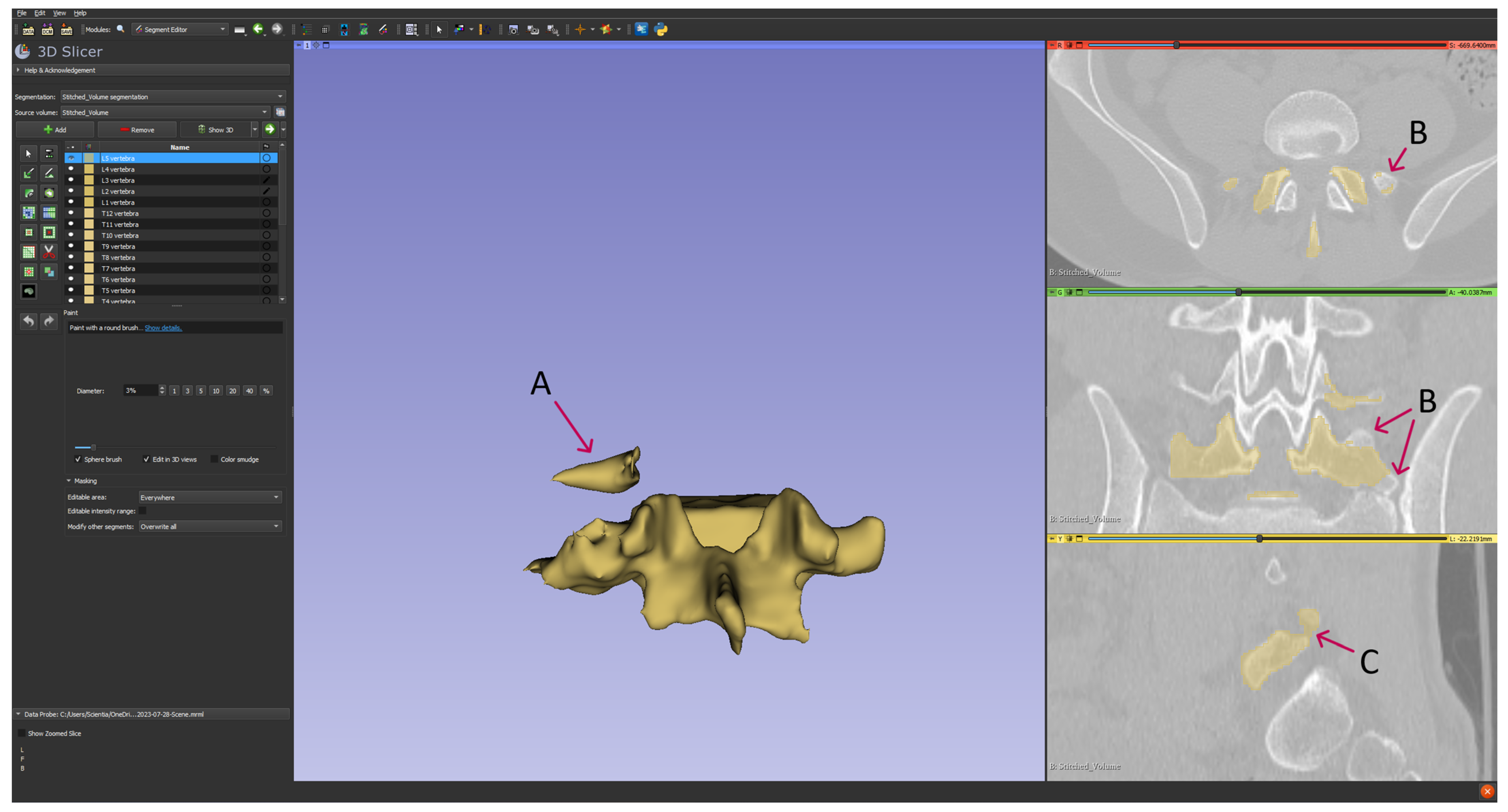Click the T12 vertebra color swatch
Viewport: 1508px width, 812px height.
point(89,214)
